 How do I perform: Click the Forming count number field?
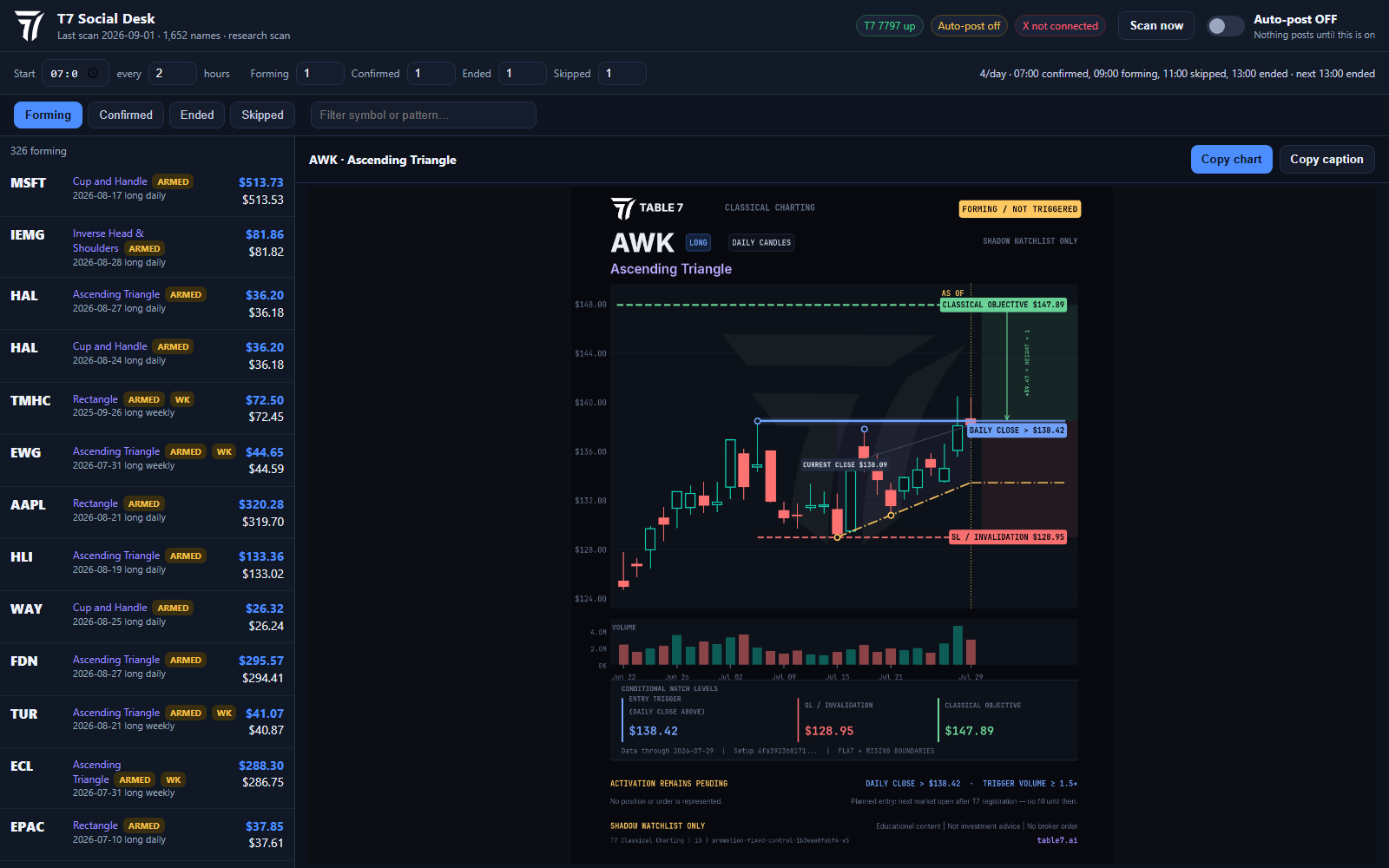pos(319,74)
